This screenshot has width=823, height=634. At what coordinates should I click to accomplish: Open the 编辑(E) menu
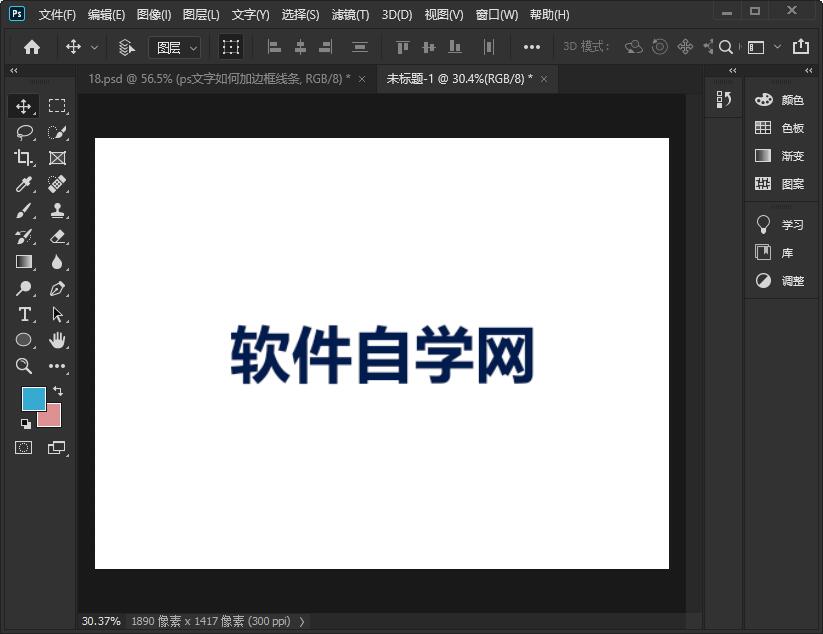(106, 15)
